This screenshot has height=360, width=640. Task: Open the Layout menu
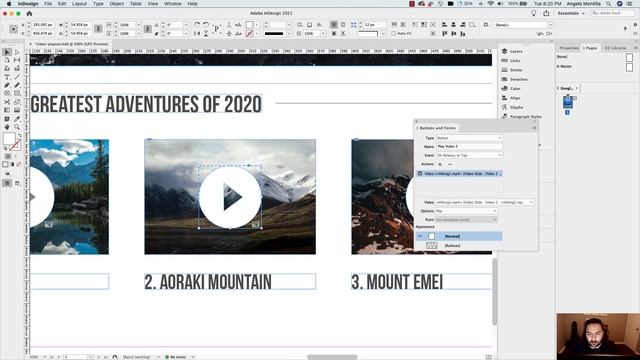79,4
